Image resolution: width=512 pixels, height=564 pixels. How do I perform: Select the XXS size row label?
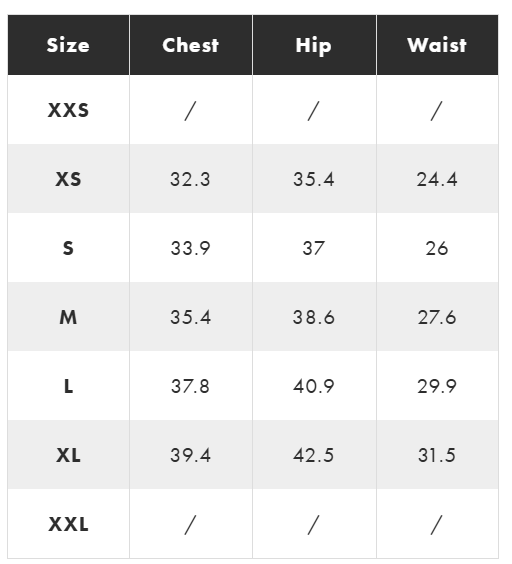[68, 110]
